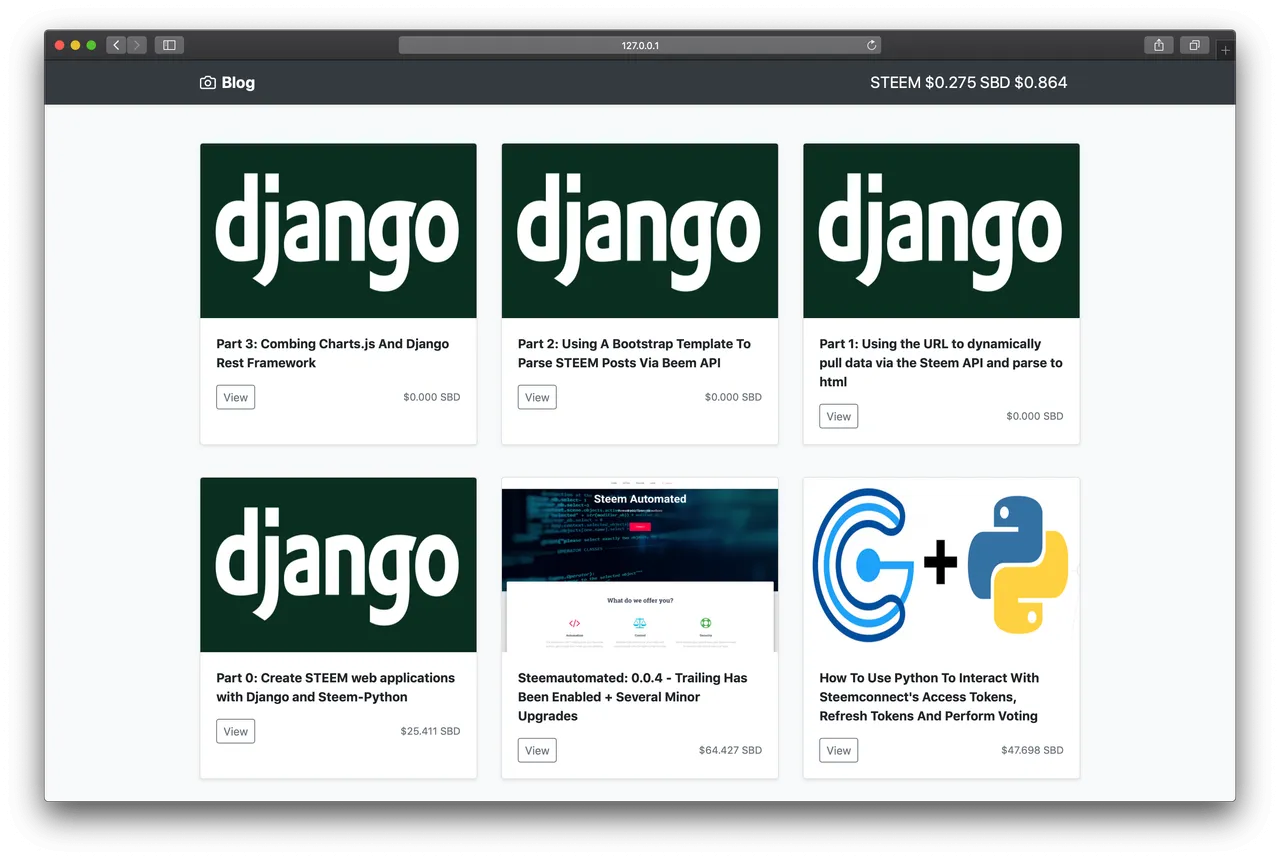
Task: View the Steemconnect access tokens post
Action: point(839,750)
